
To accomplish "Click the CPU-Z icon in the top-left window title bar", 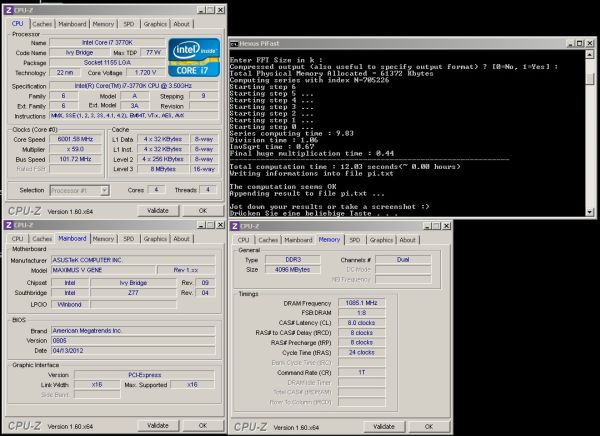I will 9,10.
